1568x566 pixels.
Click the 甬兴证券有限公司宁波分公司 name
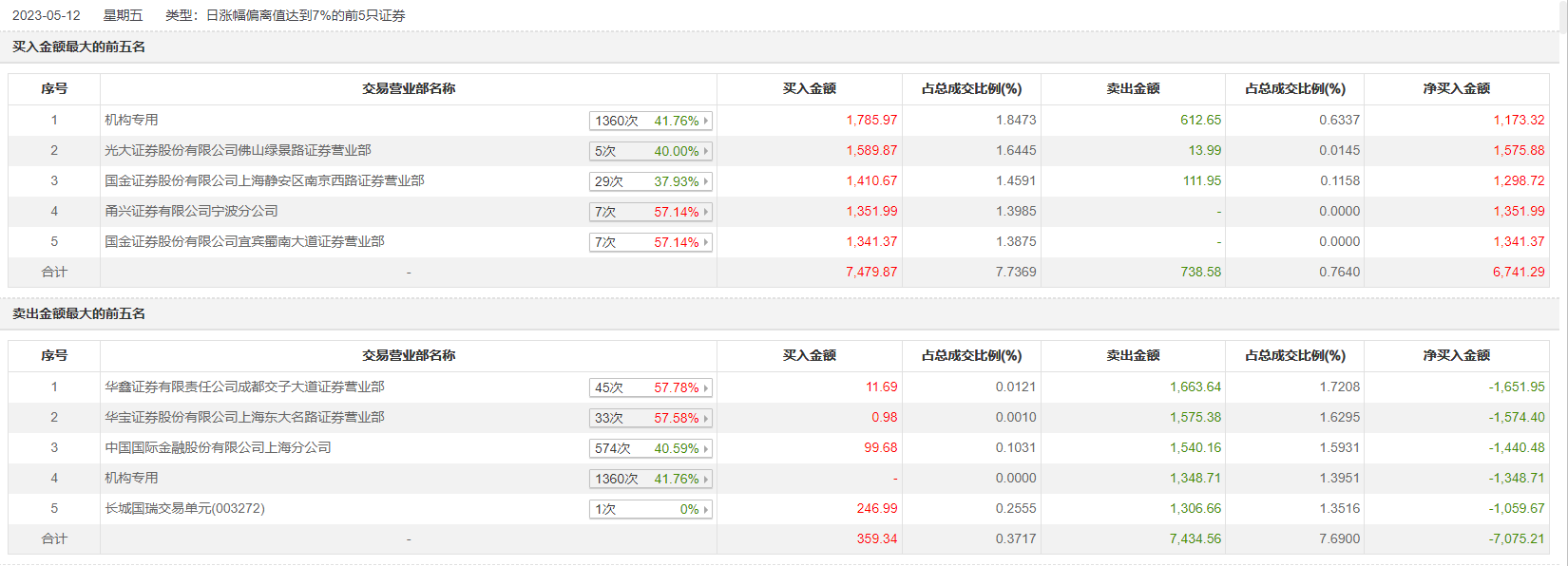[191, 211]
